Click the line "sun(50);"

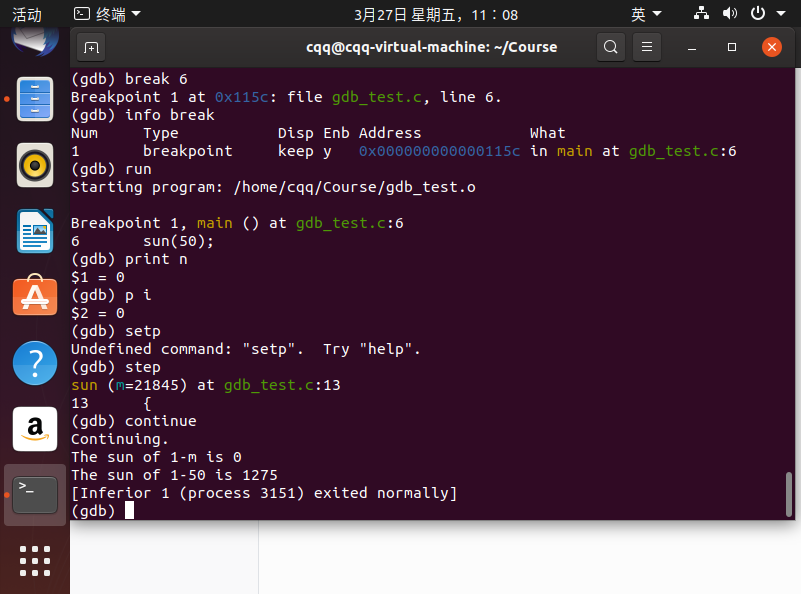click(x=178, y=241)
